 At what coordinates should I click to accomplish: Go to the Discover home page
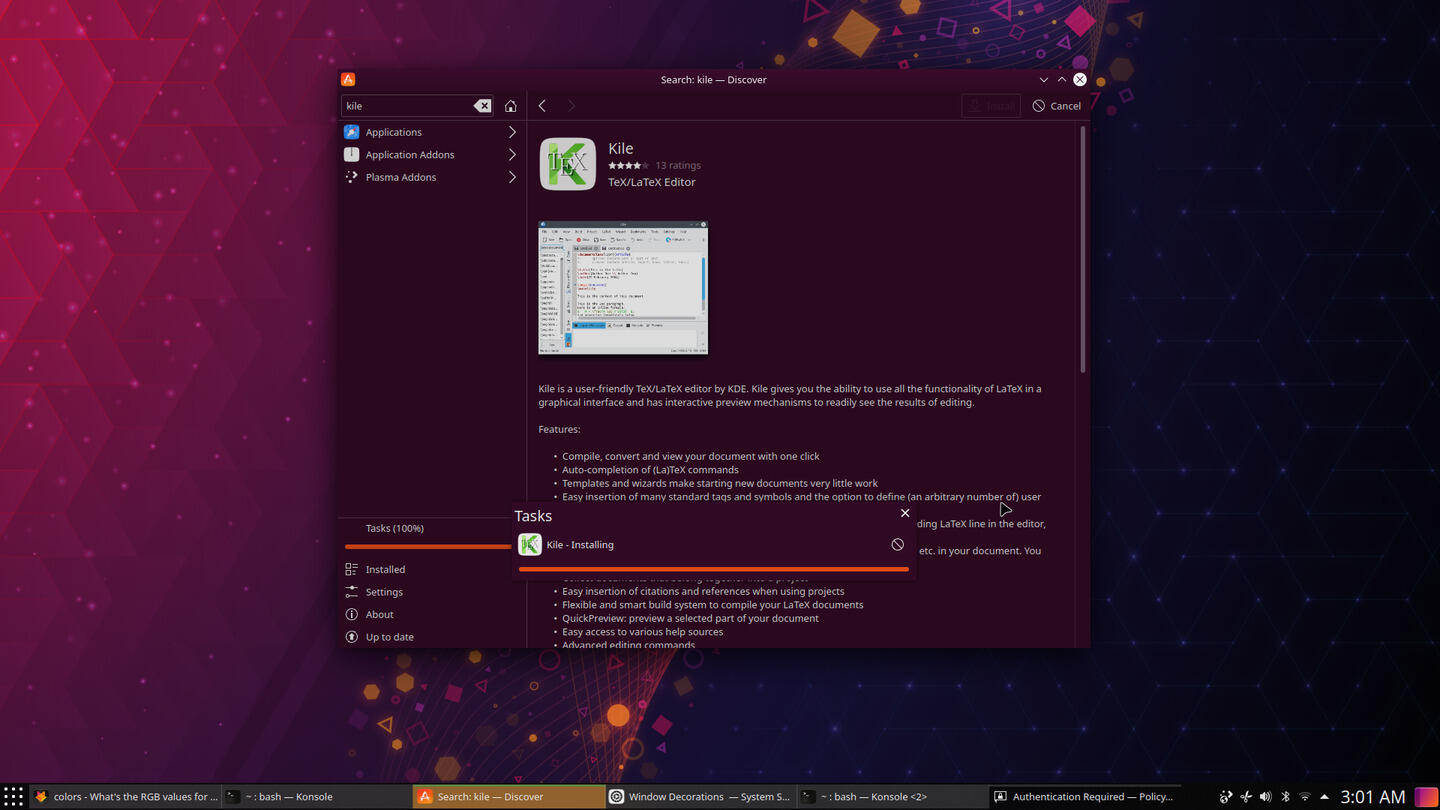511,106
